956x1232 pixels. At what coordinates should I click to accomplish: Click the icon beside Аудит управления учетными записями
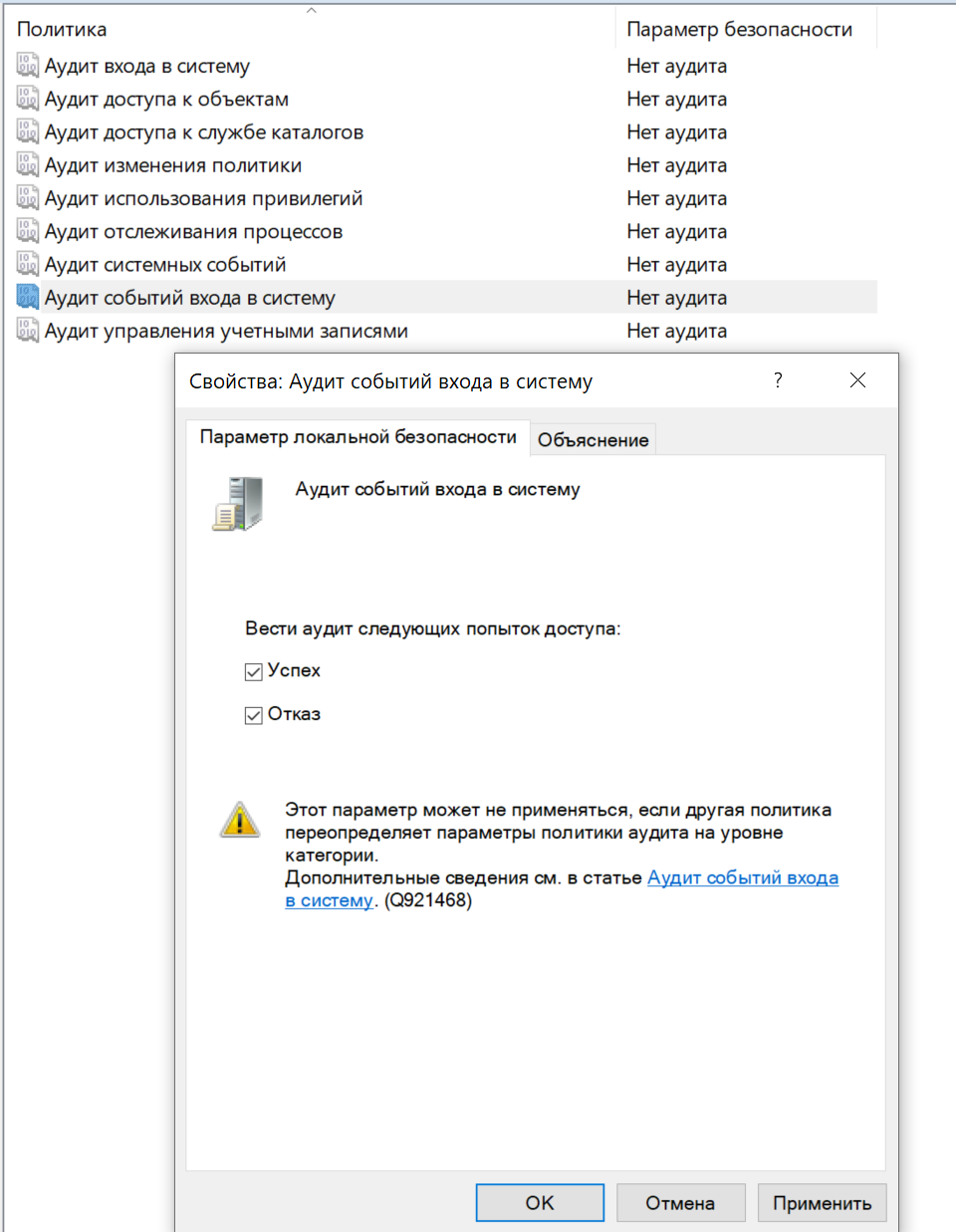pyautogui.click(x=28, y=331)
